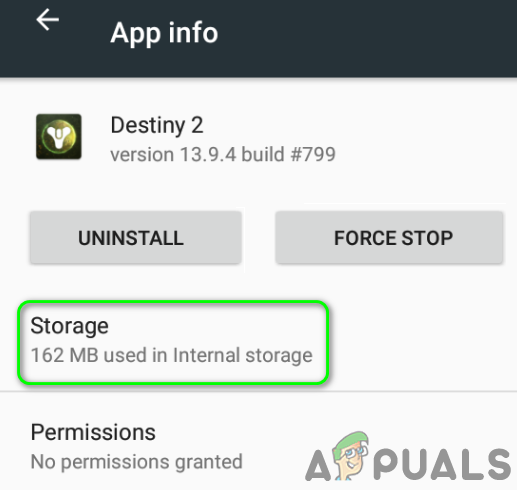Image resolution: width=517 pixels, height=490 pixels.
Task: Tap the 162 MB used in Internal storage text
Action: click(x=172, y=355)
